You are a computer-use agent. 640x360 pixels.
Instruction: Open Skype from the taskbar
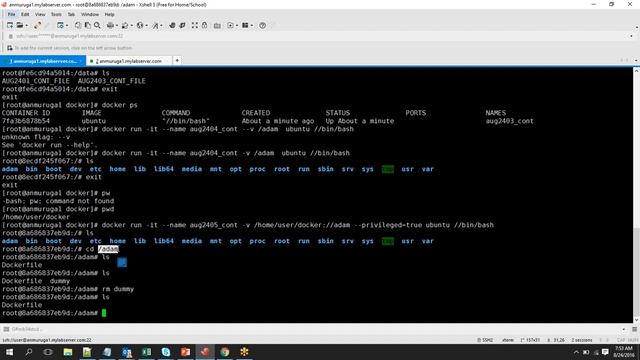(x=166, y=352)
